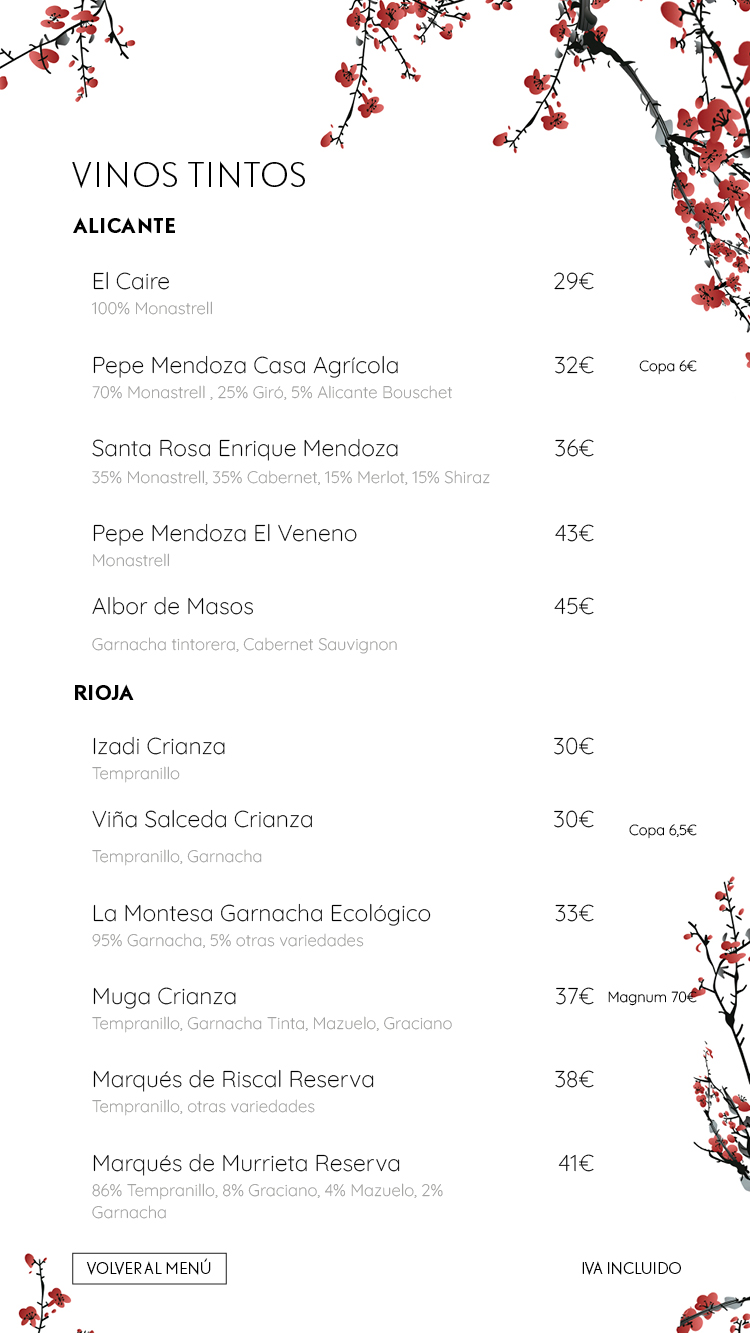Click the 45€ price of Albor de Masos

pyautogui.click(x=574, y=607)
